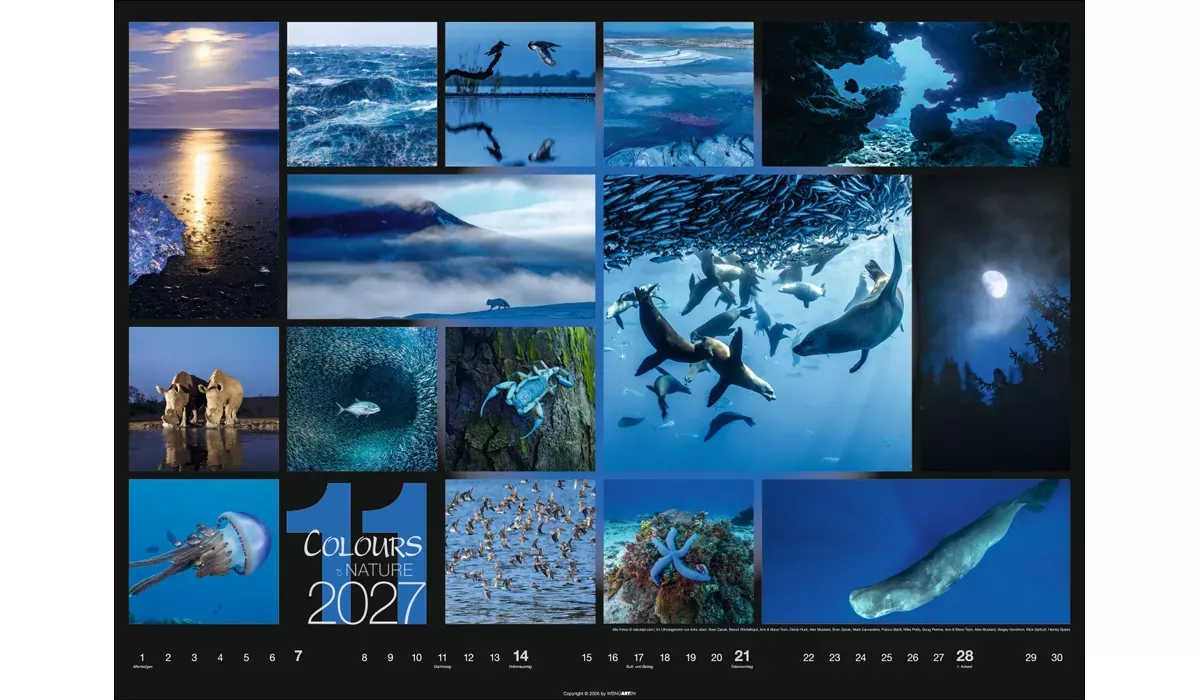Pick calendar day 17
Image resolution: width=1200 pixels, height=700 pixels.
(x=639, y=657)
